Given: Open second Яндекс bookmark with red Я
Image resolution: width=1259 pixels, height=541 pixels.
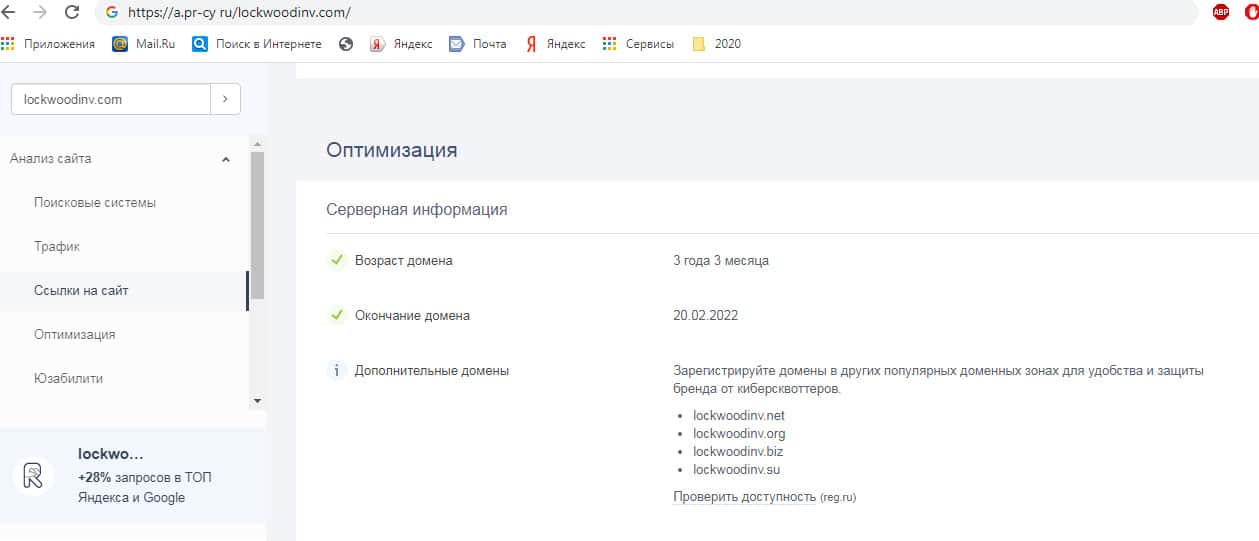Looking at the screenshot, I should tap(555, 44).
